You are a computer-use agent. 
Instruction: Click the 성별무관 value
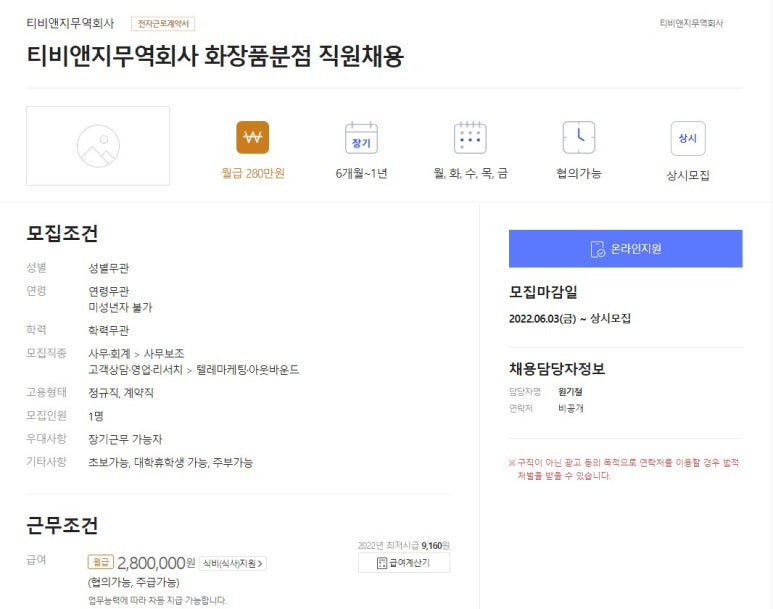click(x=108, y=268)
